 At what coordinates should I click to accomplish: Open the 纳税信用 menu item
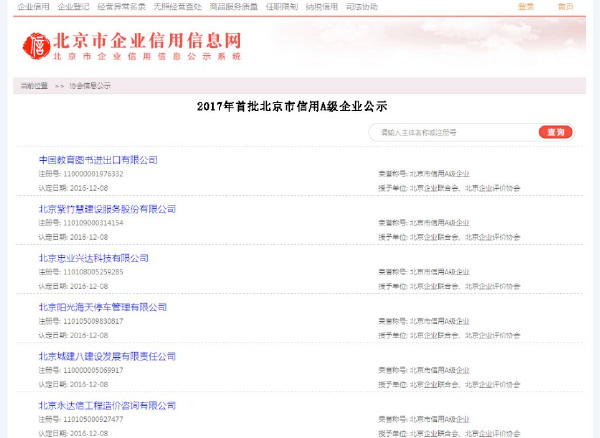(321, 7)
